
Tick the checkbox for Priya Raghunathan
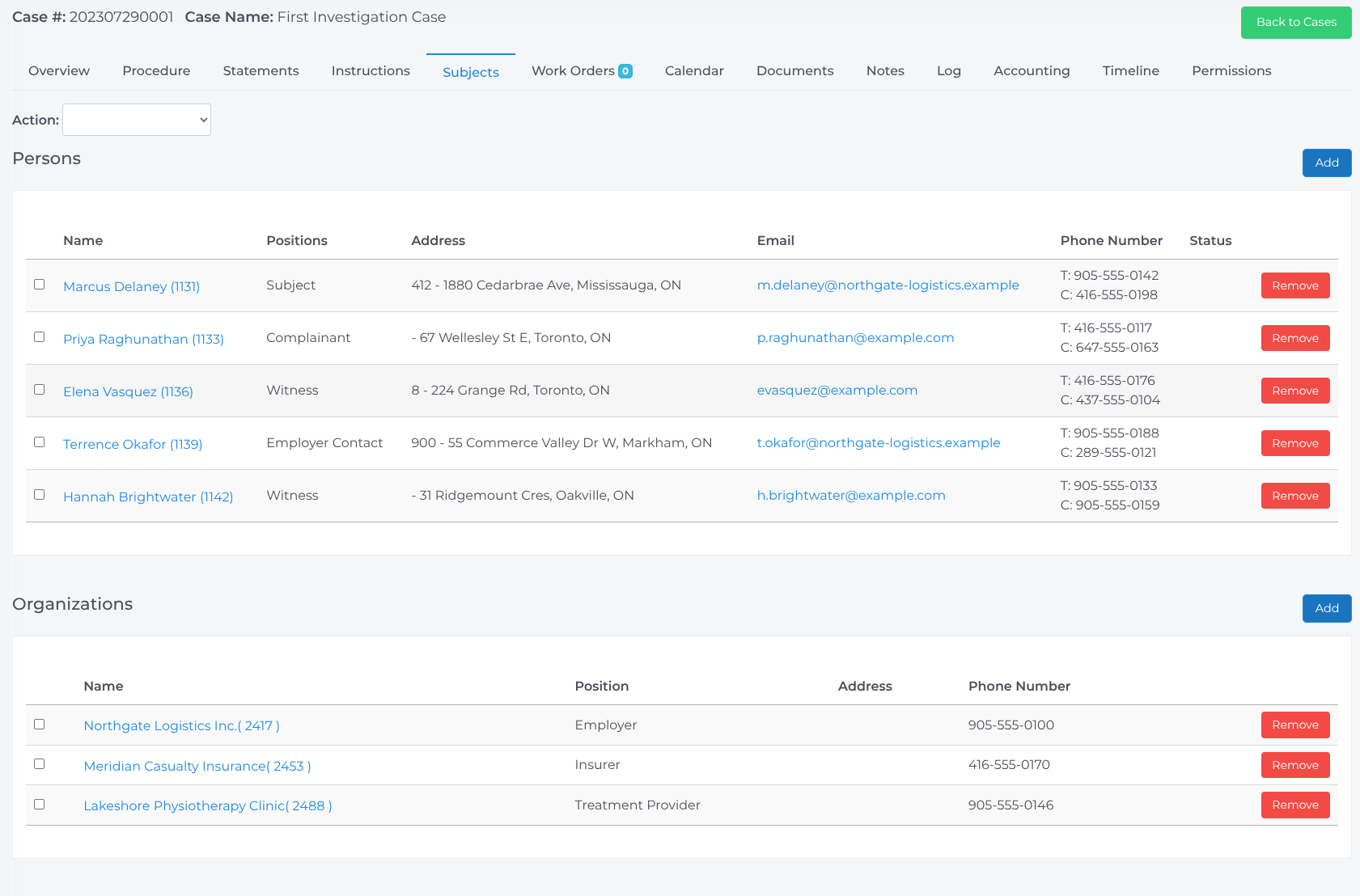click(x=39, y=337)
